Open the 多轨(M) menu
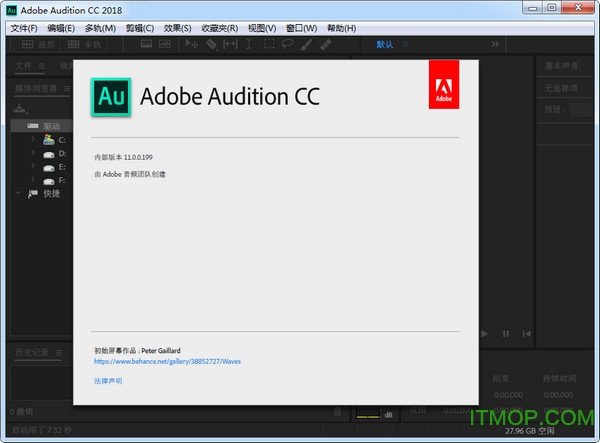 (100, 28)
